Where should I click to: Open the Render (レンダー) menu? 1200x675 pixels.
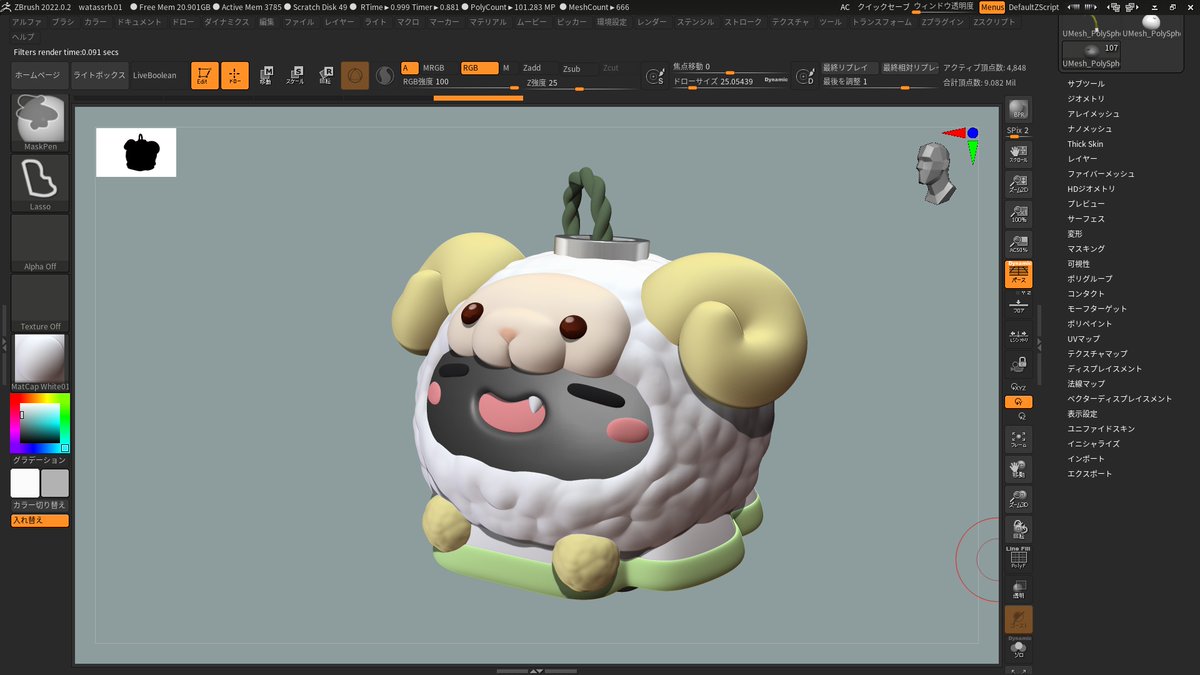(x=652, y=21)
